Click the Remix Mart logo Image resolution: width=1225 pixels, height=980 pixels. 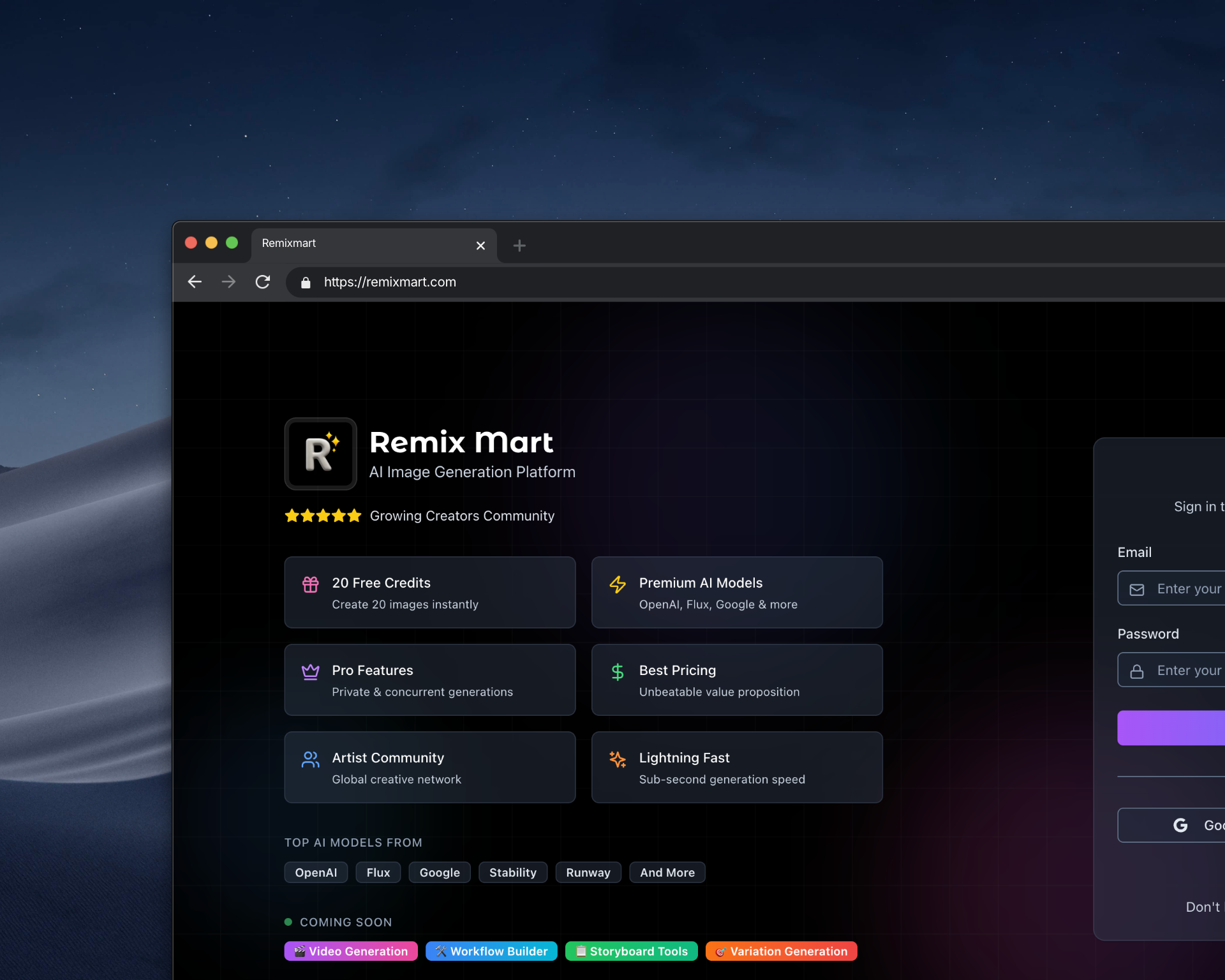coord(321,454)
